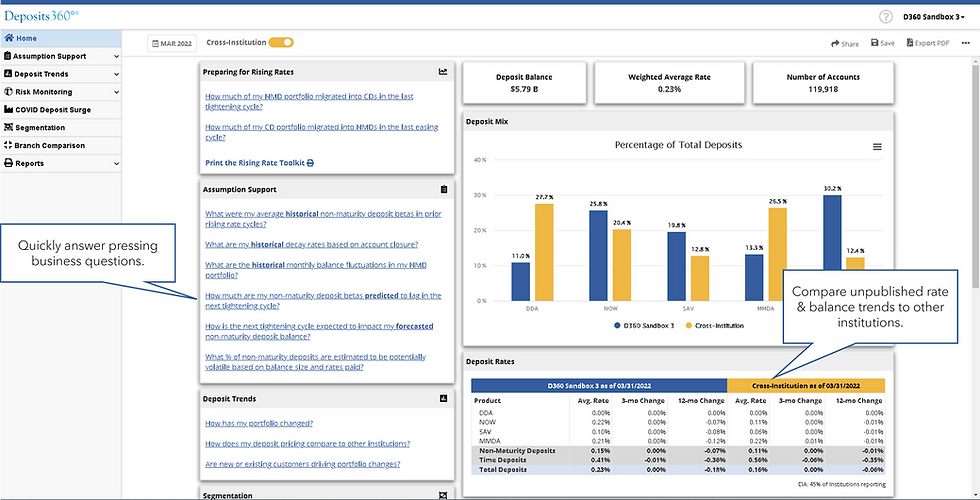This screenshot has height=500, width=980.
Task: Click clipboard icon in Assumption Support panel
Action: tap(444, 189)
